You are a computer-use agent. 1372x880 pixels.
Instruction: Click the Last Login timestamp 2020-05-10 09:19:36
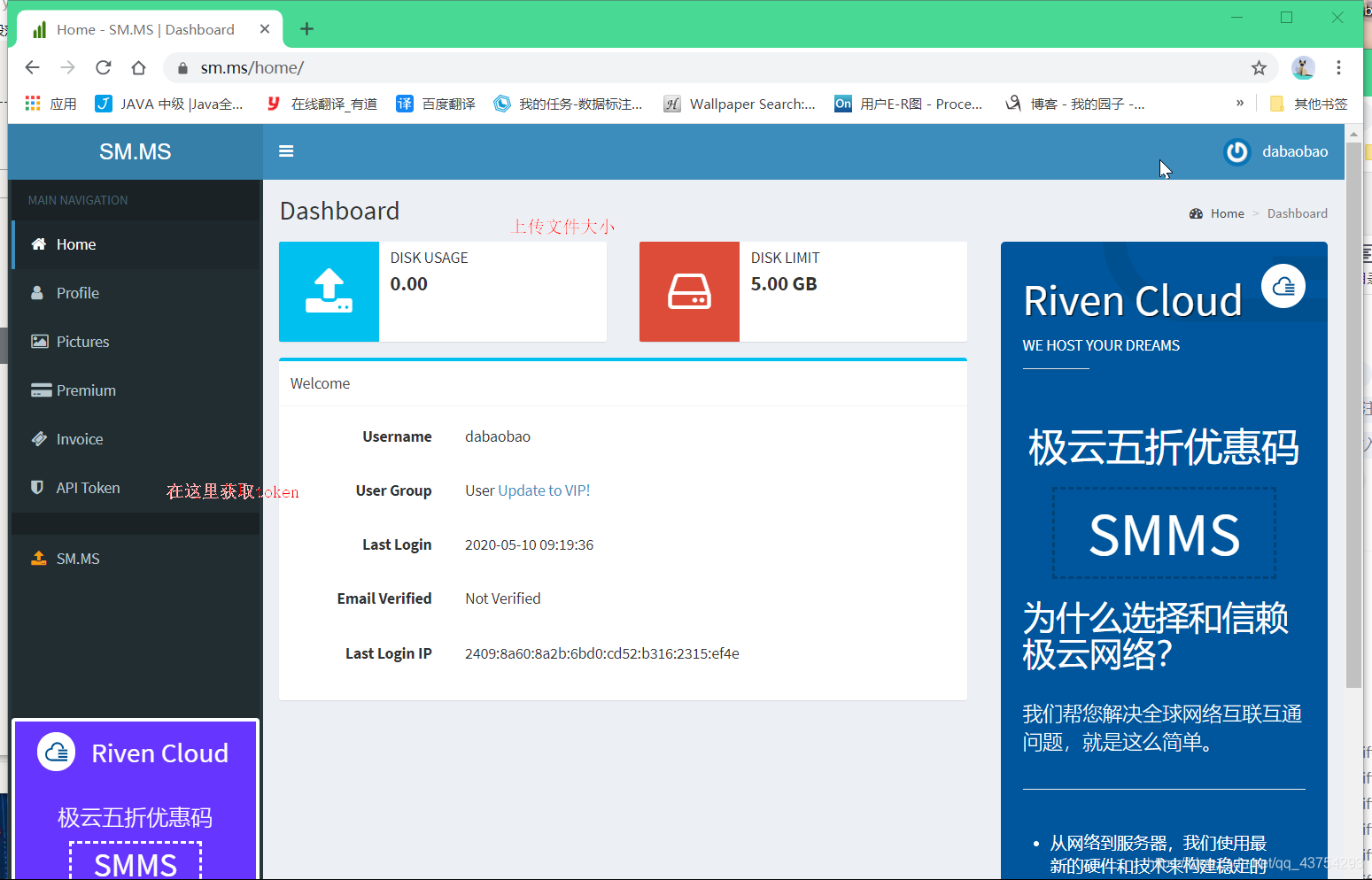pos(529,544)
